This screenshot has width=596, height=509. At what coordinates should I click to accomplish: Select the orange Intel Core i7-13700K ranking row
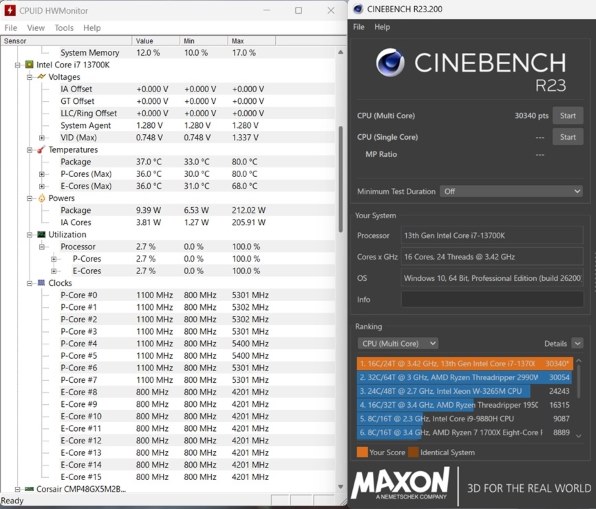tap(464, 364)
